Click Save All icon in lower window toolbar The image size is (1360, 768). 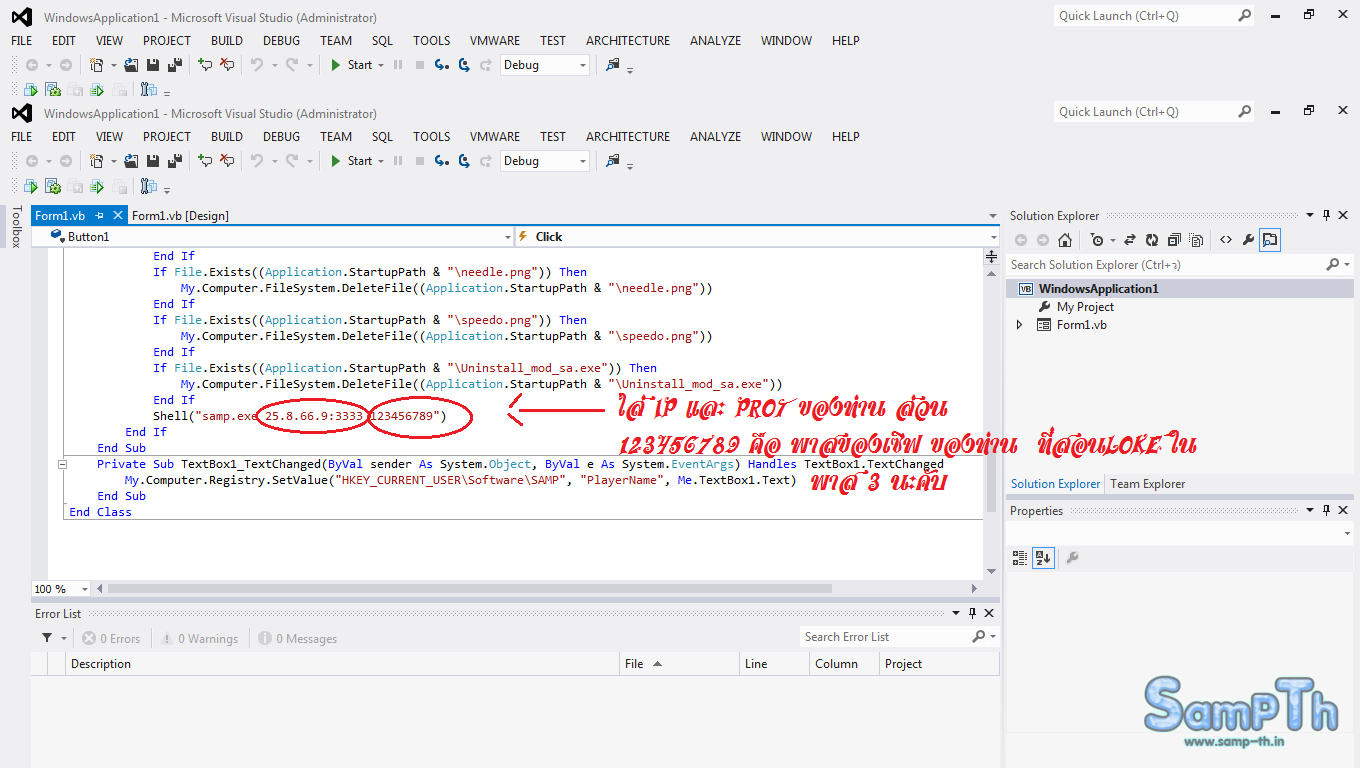(x=175, y=161)
